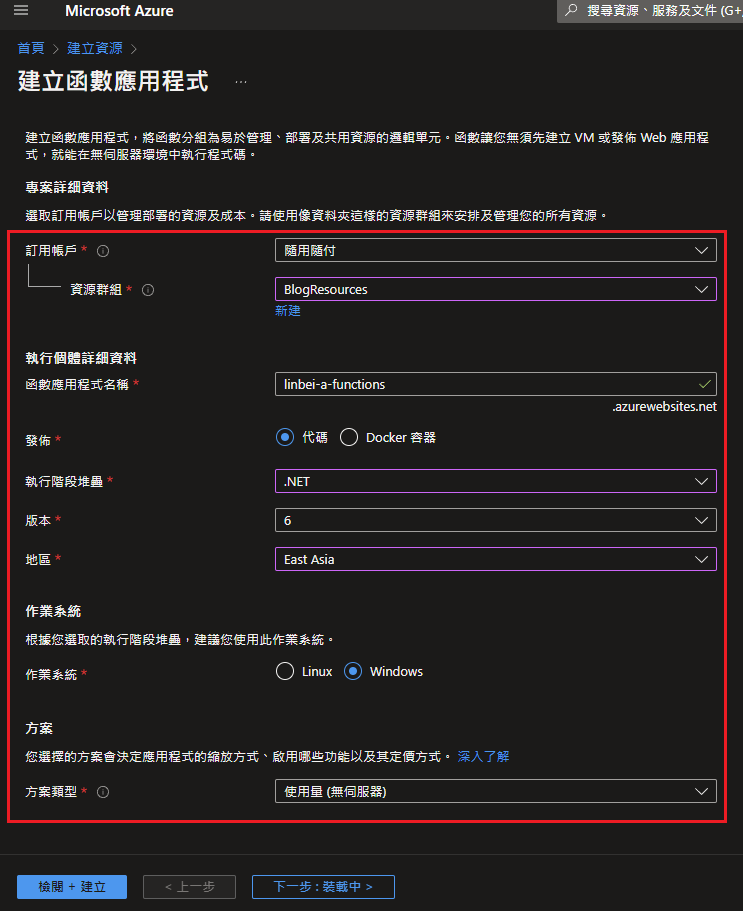
Task: Click the portal search box
Action: point(651,10)
